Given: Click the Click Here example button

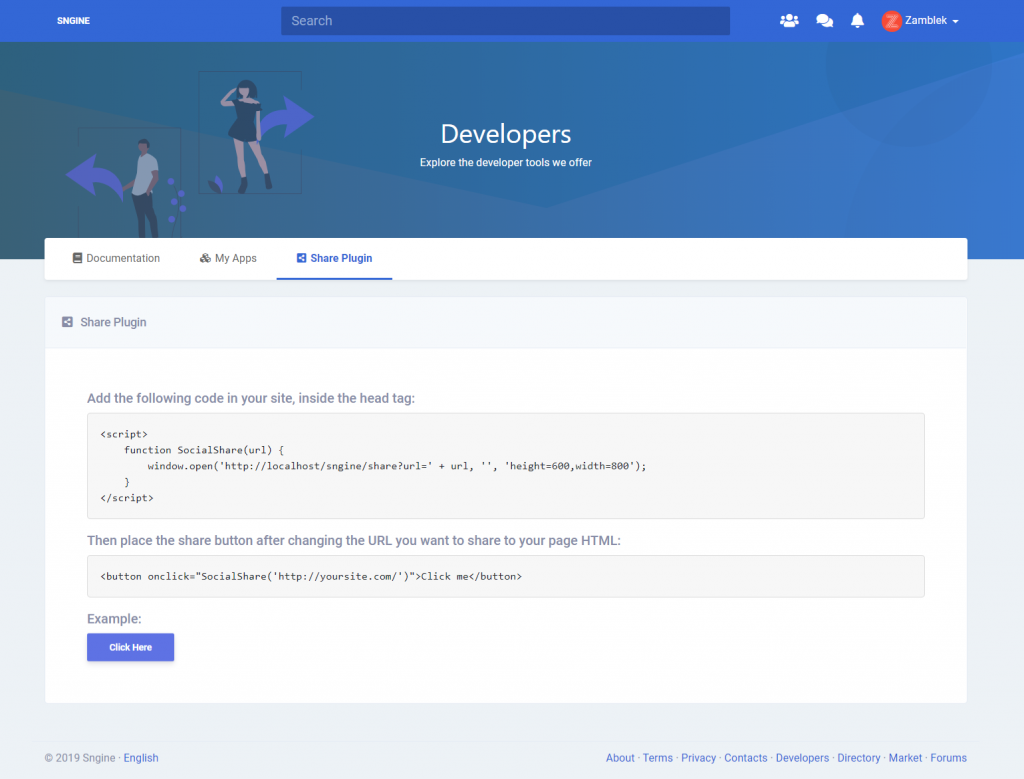Looking at the screenshot, I should tap(131, 647).
